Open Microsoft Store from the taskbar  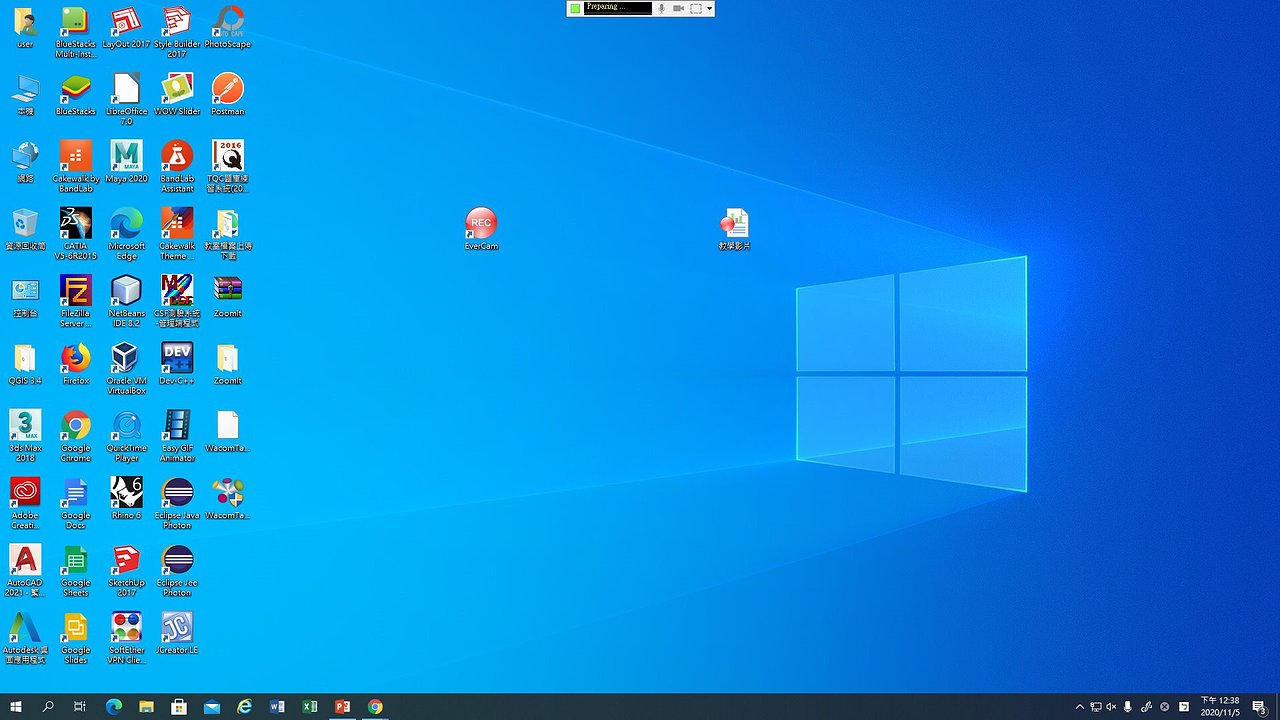click(179, 707)
